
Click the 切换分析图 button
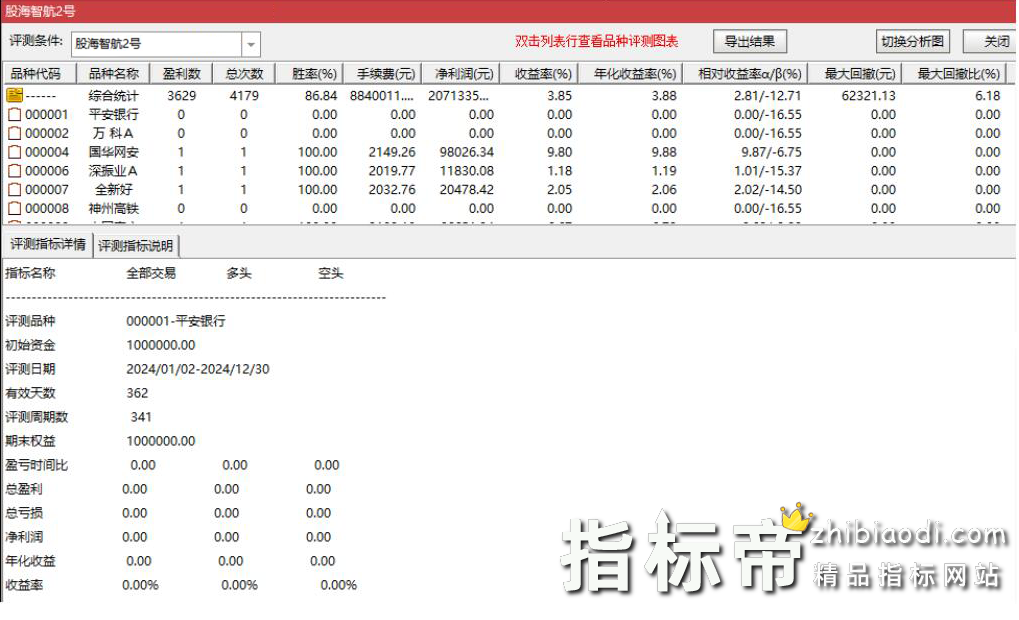pos(912,42)
